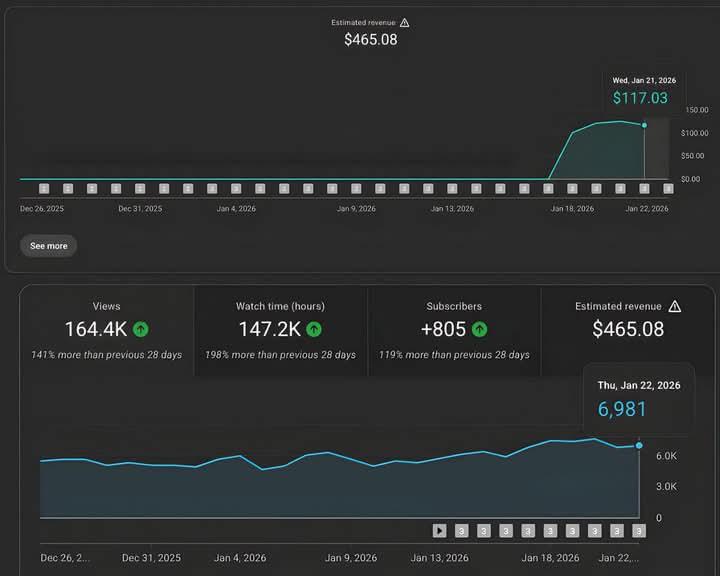Click the leftmost video marker below revenue chart
720x576 pixels.
[44, 188]
